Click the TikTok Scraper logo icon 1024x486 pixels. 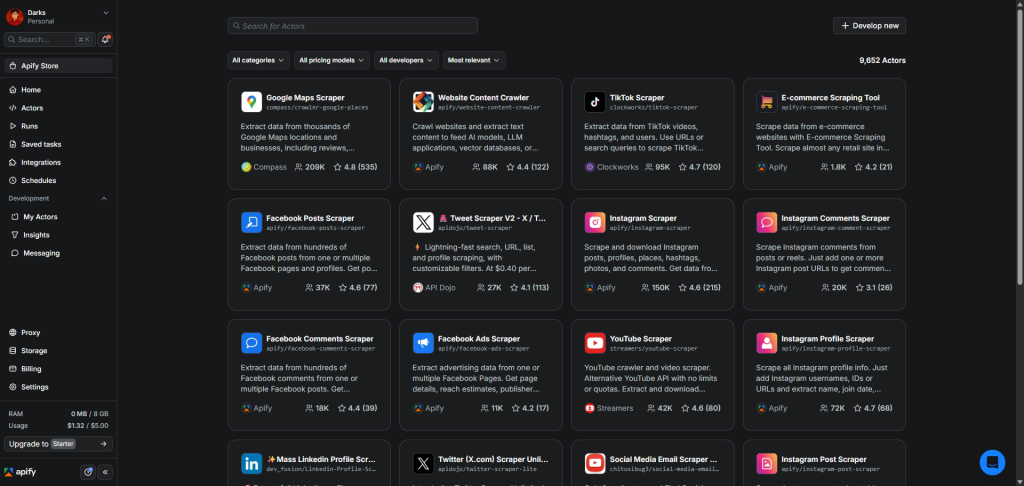pyautogui.click(x=594, y=102)
